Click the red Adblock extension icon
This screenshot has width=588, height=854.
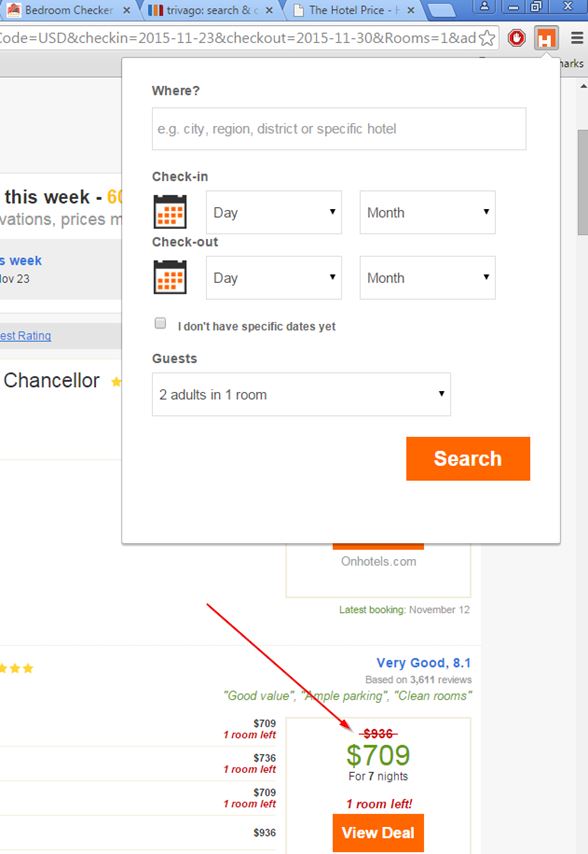[517, 38]
